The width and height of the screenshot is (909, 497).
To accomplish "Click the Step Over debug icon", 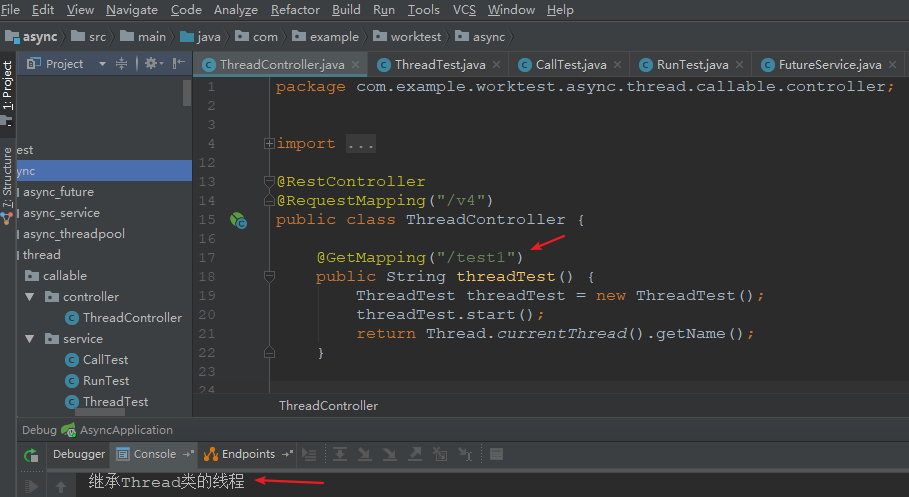I will pos(340,454).
